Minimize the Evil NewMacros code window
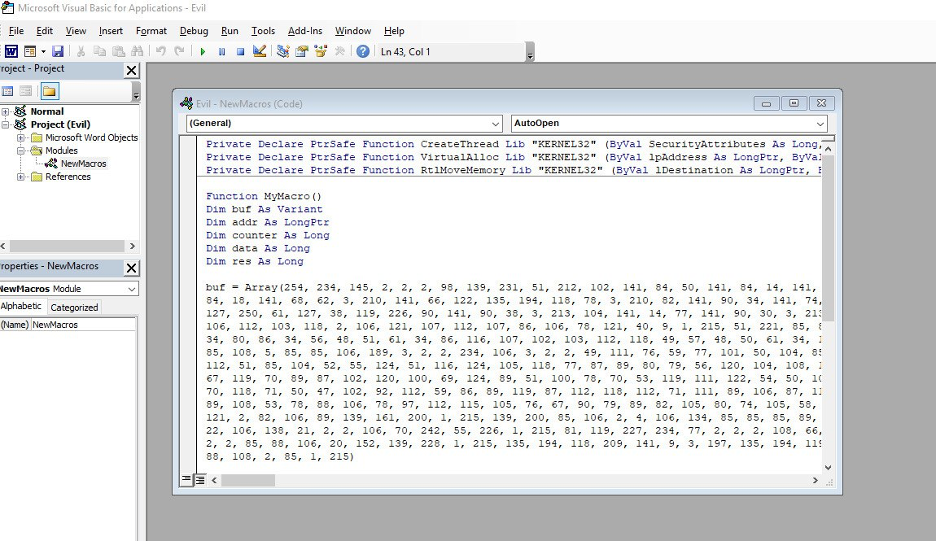Viewport: 936px width, 542px height. 766,104
